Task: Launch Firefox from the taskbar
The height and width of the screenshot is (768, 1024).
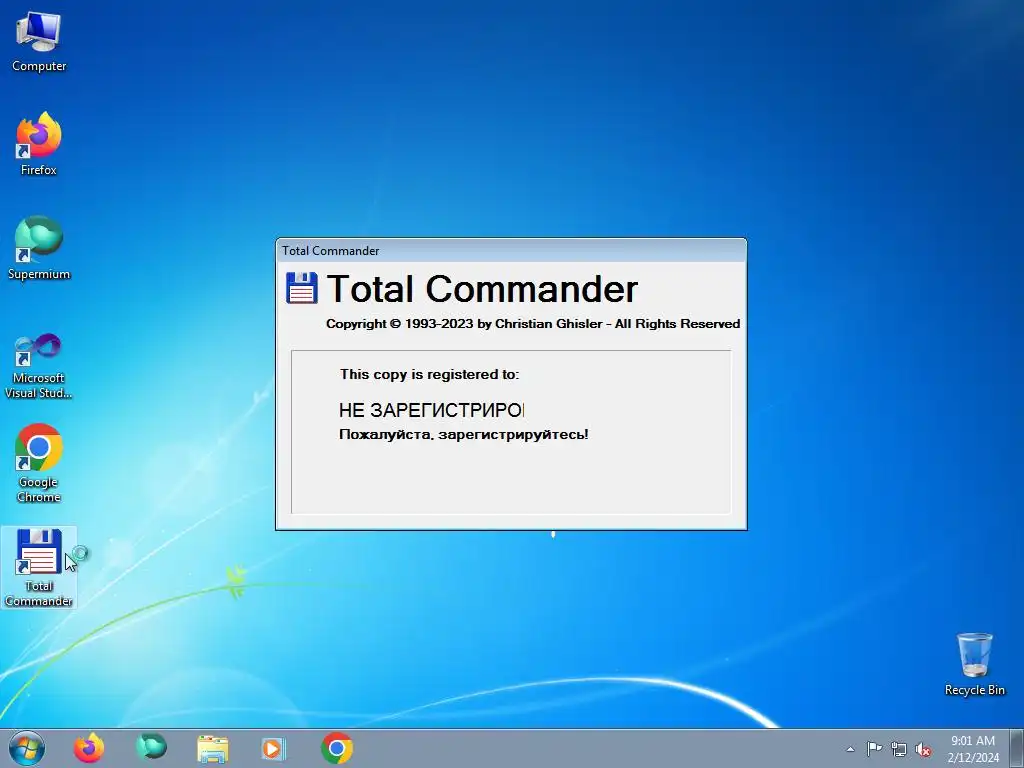Action: coord(89,748)
